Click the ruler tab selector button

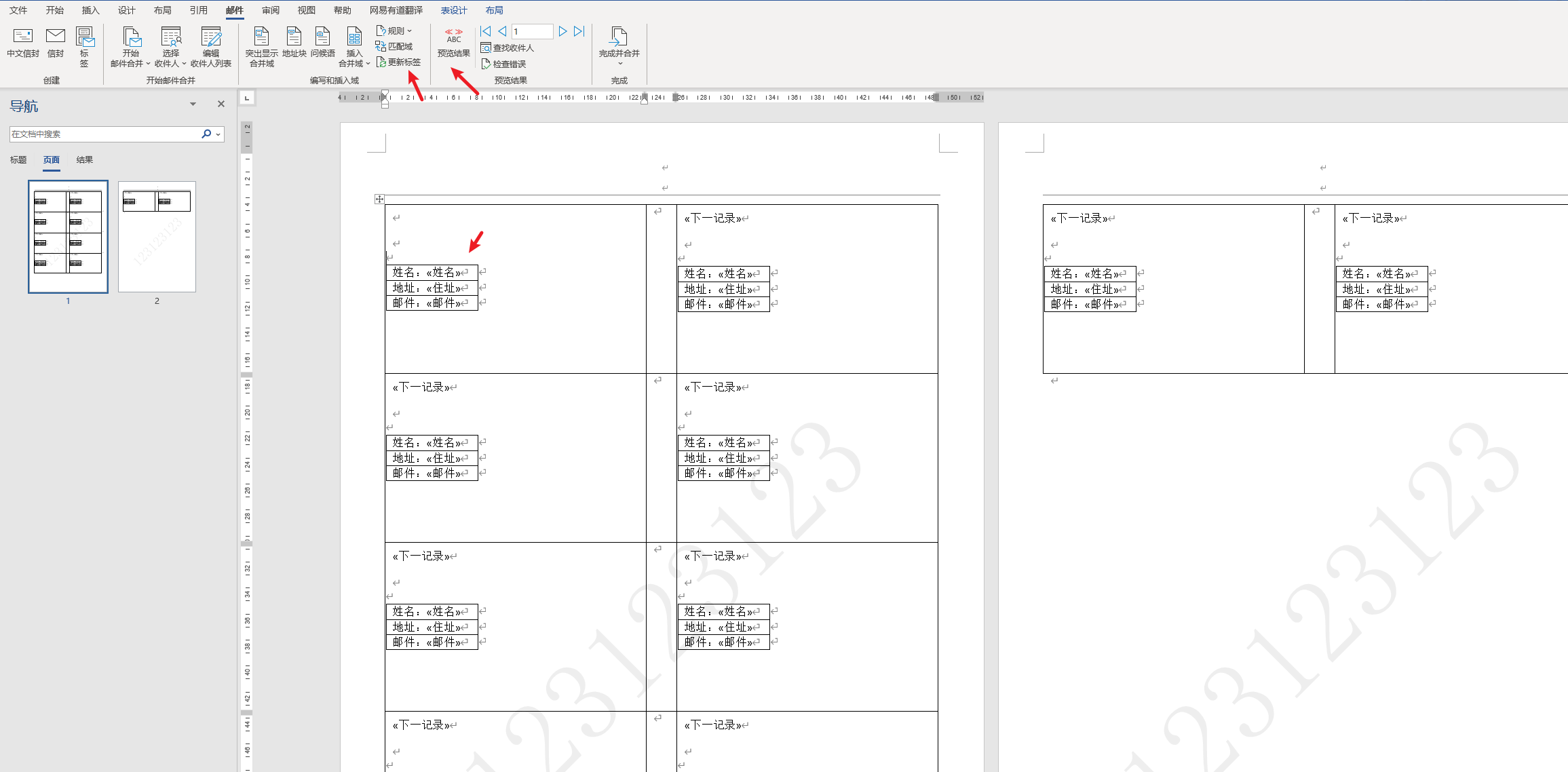[x=247, y=98]
